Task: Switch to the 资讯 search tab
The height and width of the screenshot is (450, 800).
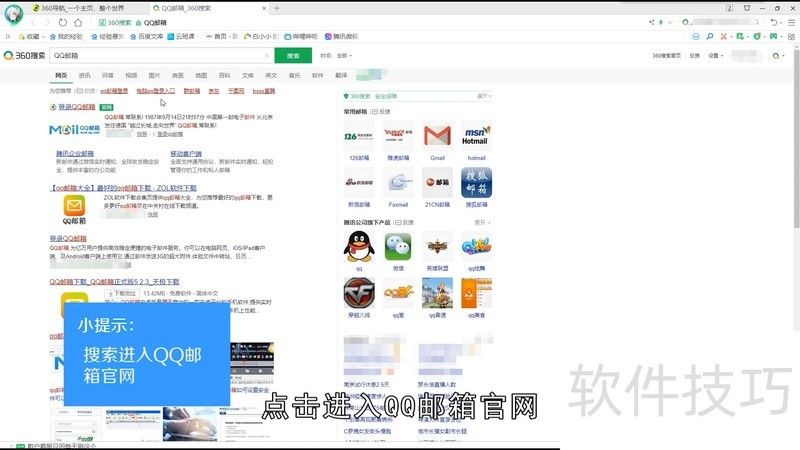Action: [85, 75]
